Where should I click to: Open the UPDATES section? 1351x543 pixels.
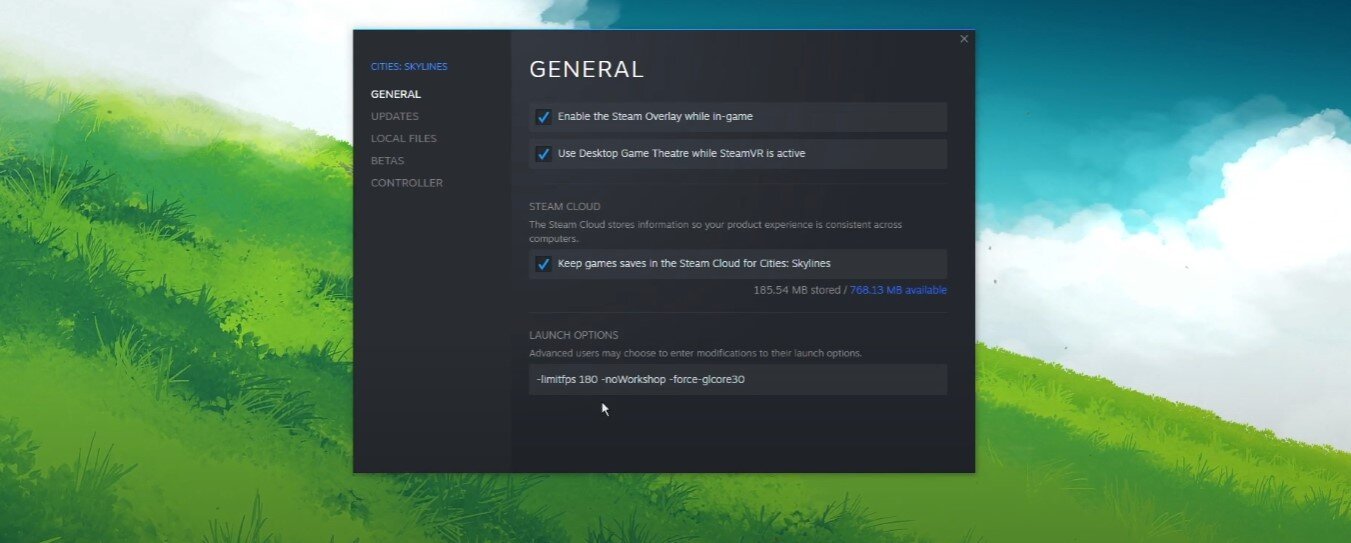click(x=395, y=116)
